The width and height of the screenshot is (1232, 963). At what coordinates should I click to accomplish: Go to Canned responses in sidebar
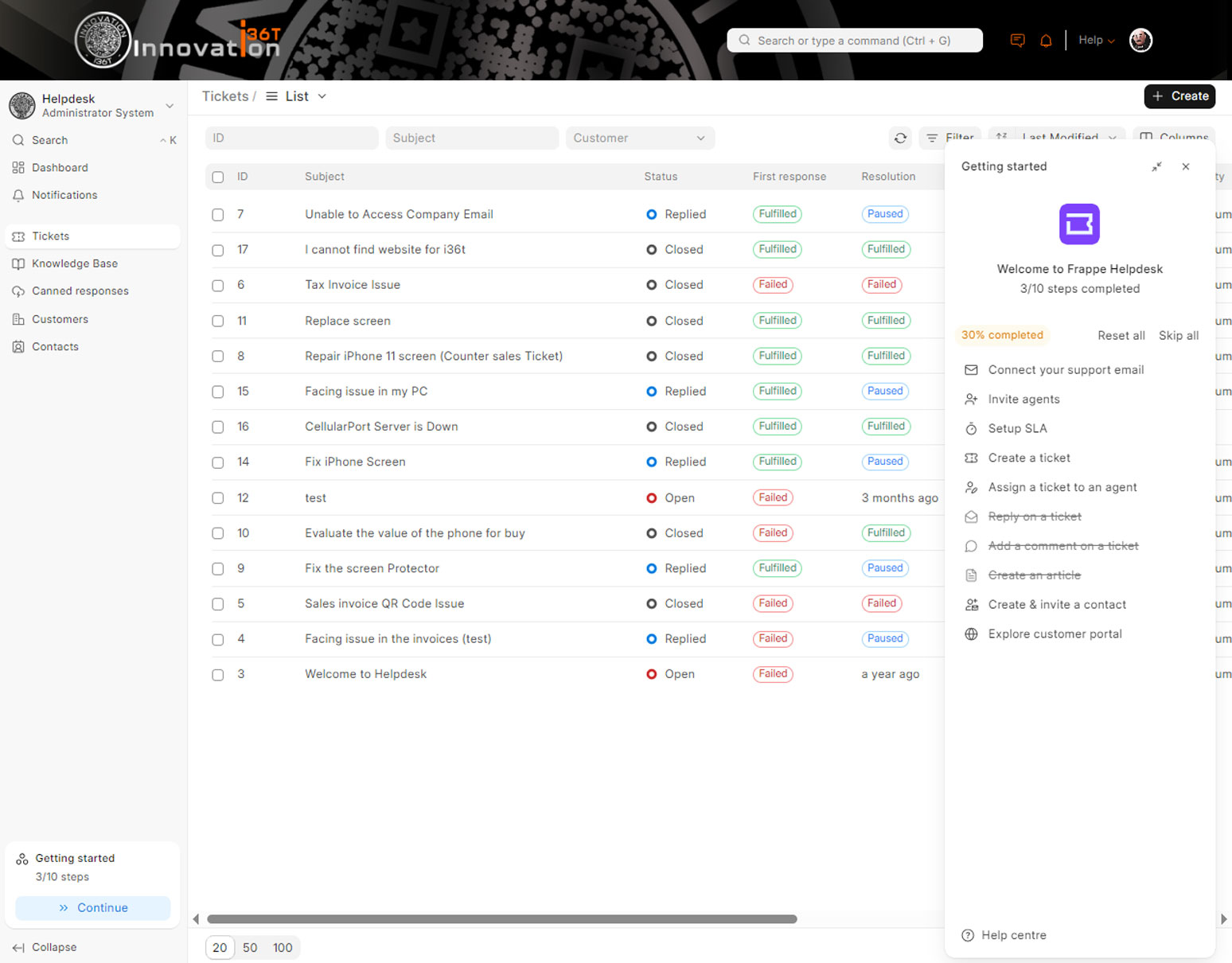tap(80, 291)
